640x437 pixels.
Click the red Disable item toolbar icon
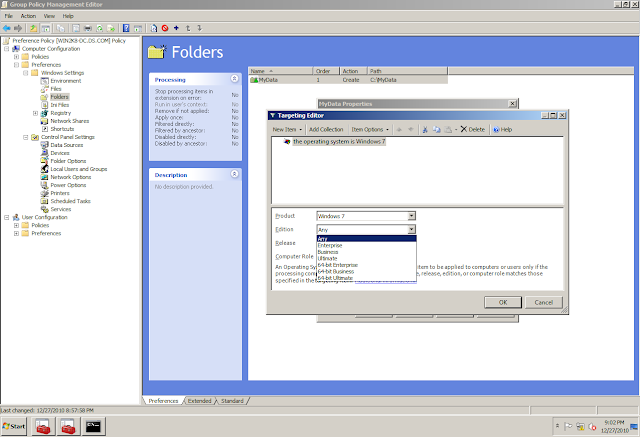[165, 28]
